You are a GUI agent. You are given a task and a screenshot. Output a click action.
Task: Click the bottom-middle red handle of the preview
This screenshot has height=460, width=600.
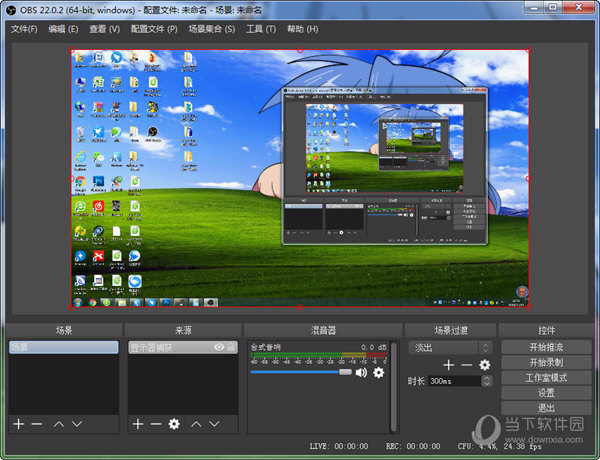click(x=300, y=307)
